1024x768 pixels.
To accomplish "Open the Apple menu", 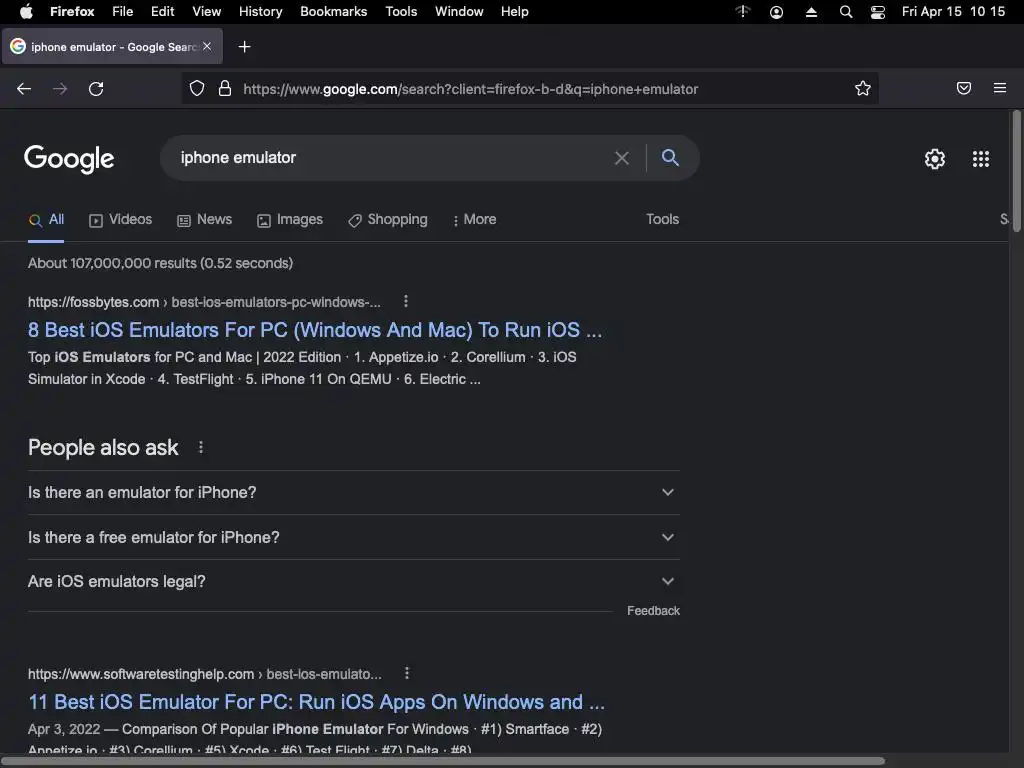I will pyautogui.click(x=26, y=11).
